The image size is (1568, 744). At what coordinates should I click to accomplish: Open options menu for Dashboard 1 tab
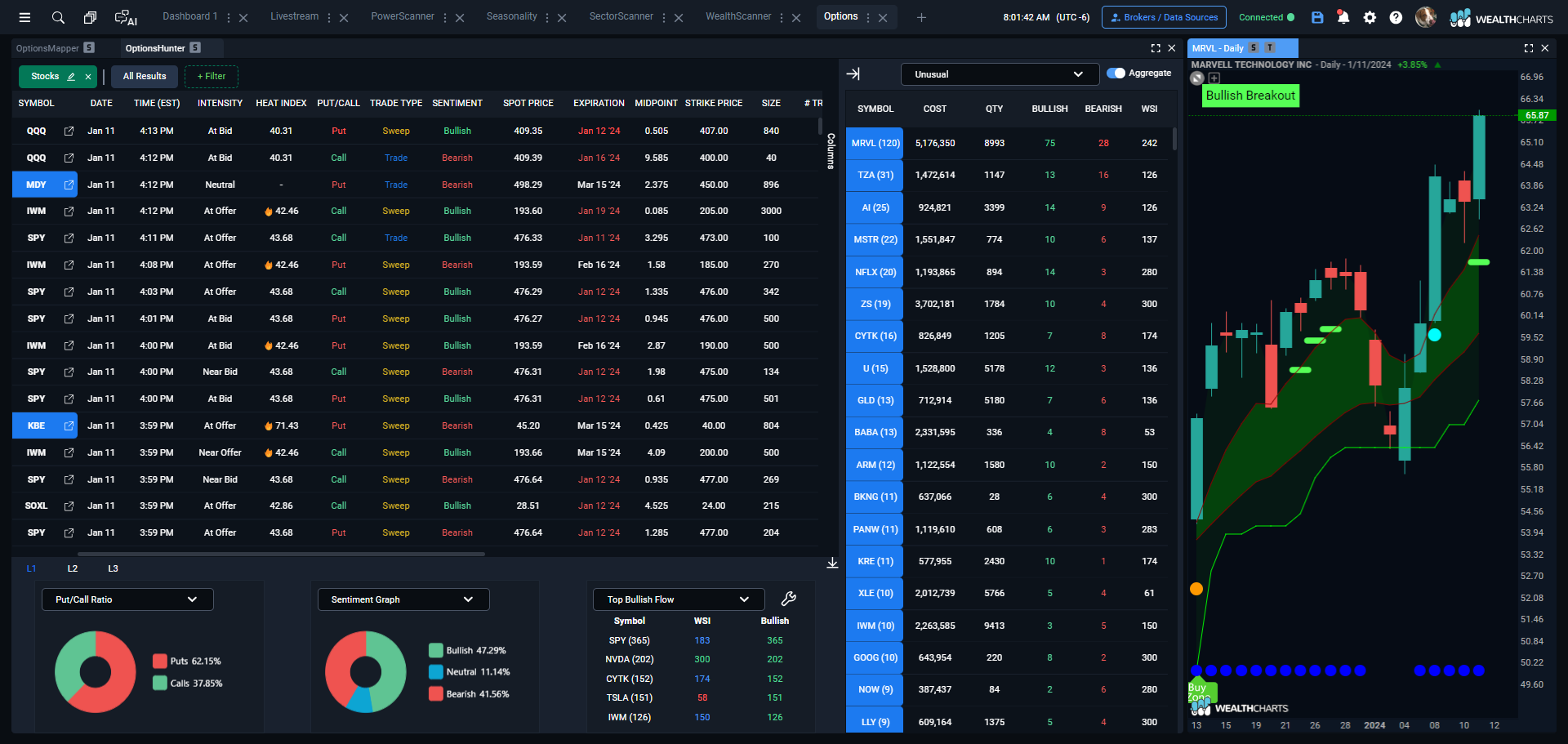coord(228,17)
